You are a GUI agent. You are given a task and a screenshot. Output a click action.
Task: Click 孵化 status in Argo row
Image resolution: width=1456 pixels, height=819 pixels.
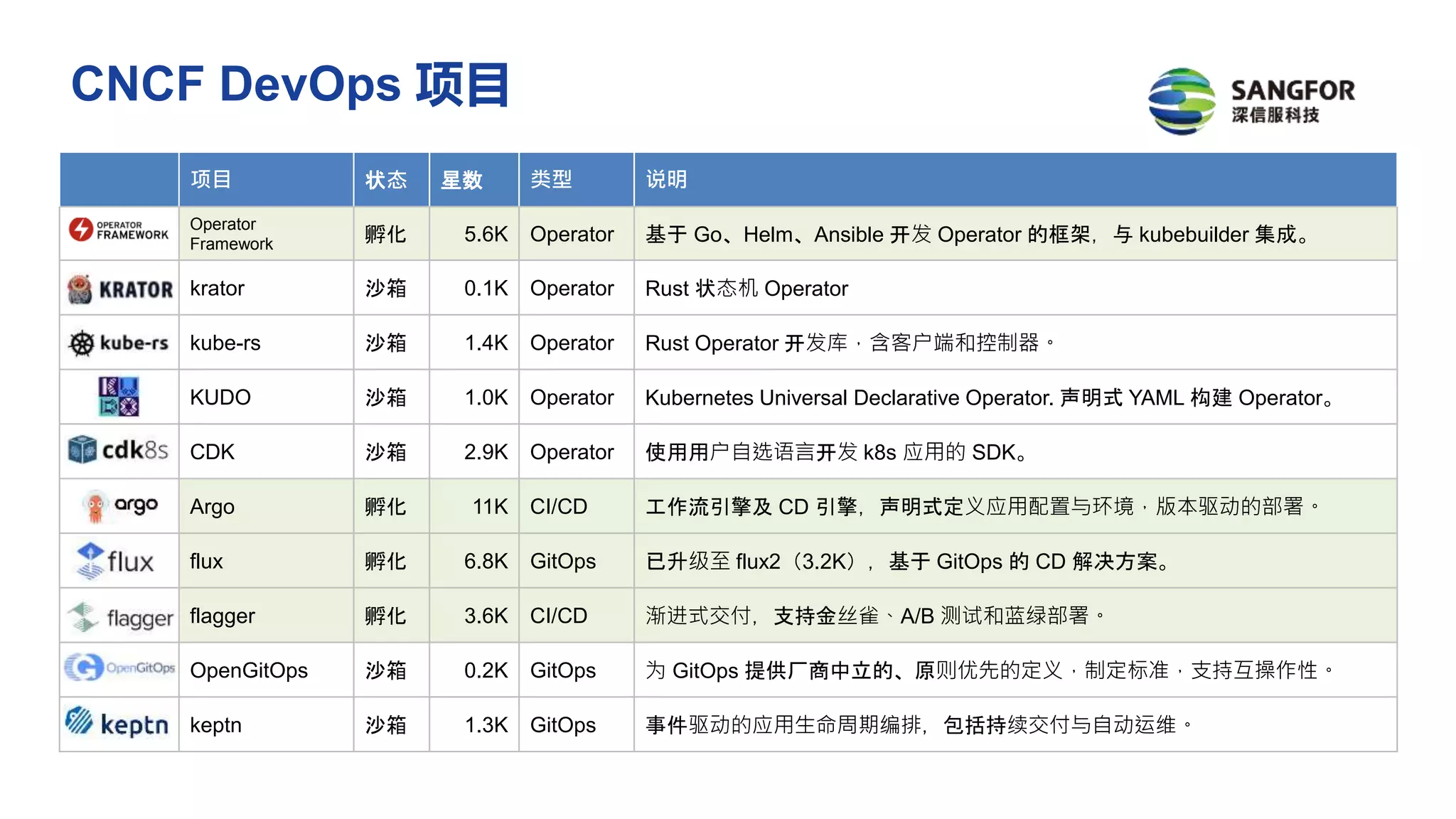point(386,507)
